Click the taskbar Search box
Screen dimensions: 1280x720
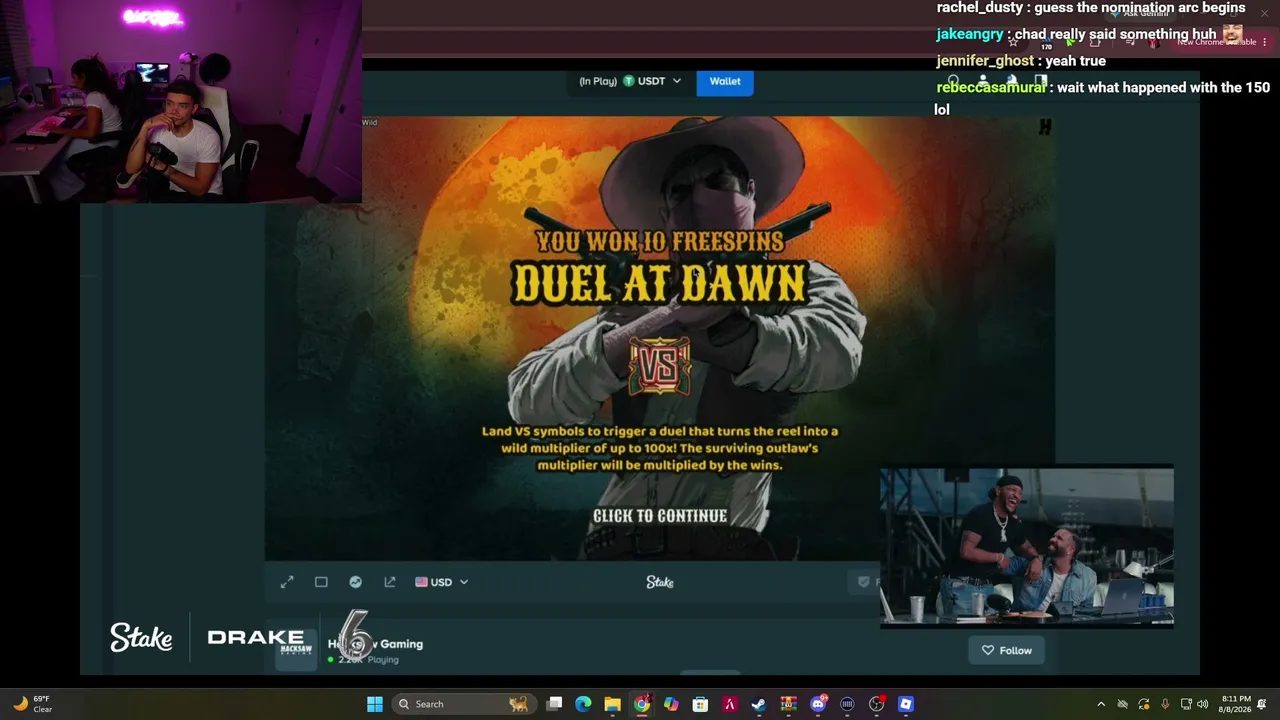(x=463, y=704)
